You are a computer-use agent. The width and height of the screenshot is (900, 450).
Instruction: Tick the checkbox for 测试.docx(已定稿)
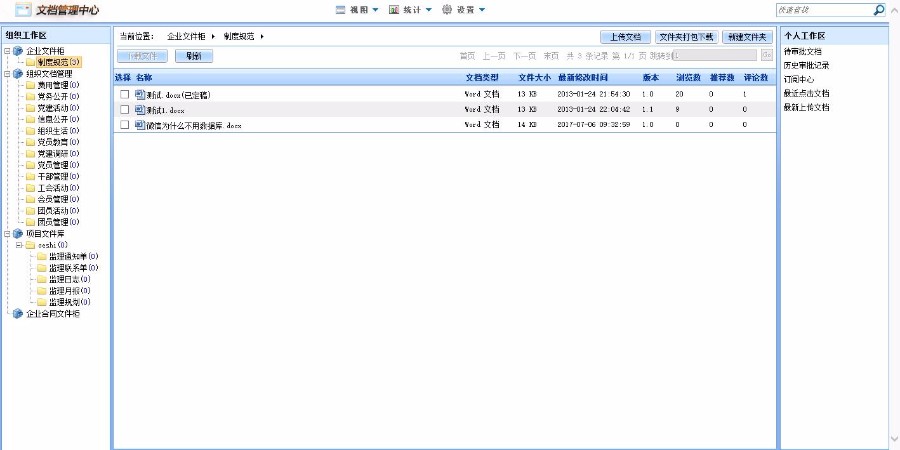(124, 95)
